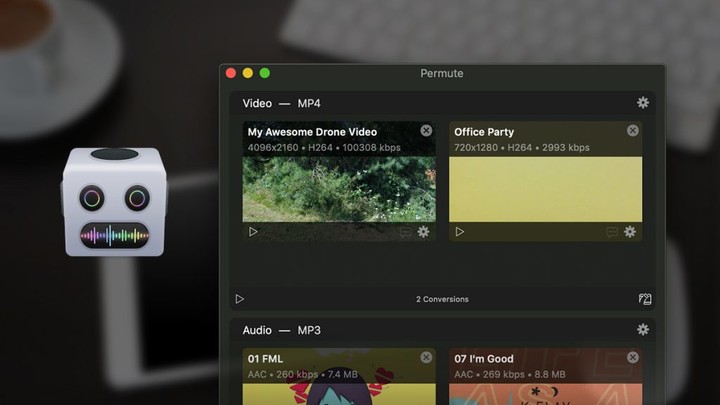Start converting My Awesome Drone Video

point(253,231)
